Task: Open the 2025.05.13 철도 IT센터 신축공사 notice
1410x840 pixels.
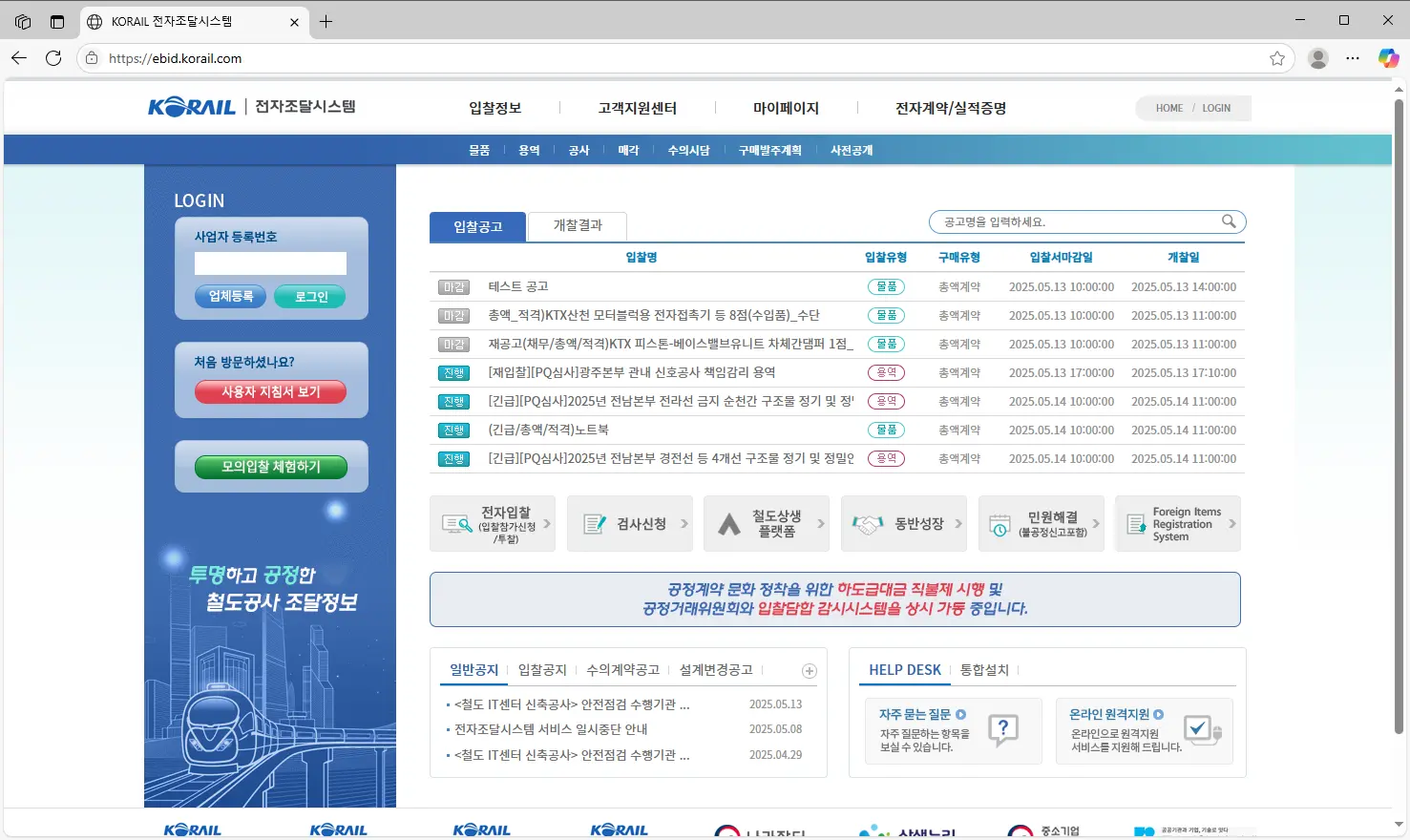Action: coord(572,704)
